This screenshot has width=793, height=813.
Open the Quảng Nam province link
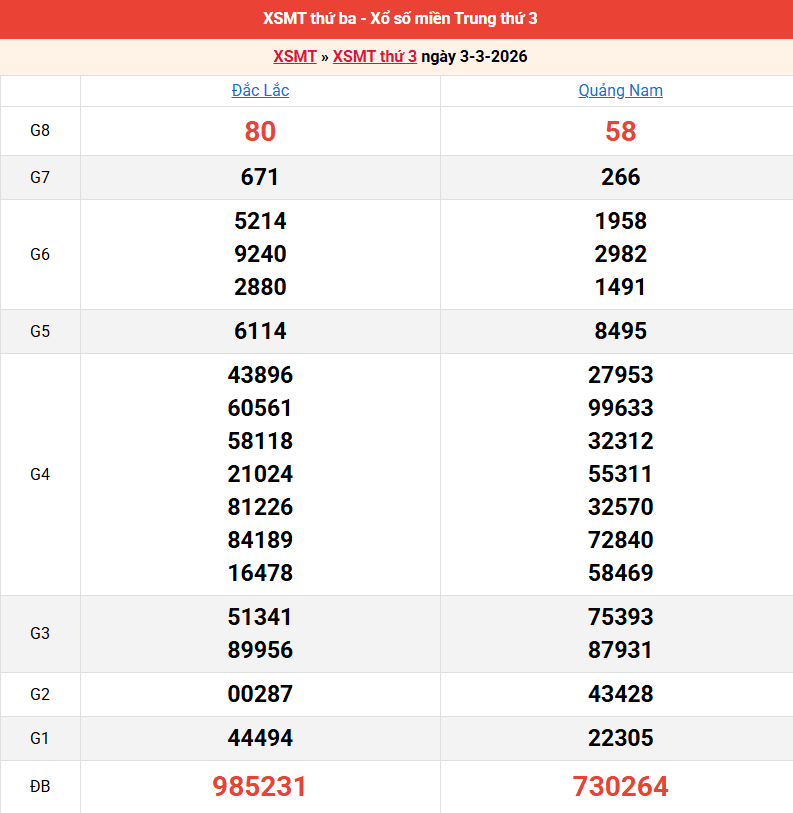(x=620, y=91)
